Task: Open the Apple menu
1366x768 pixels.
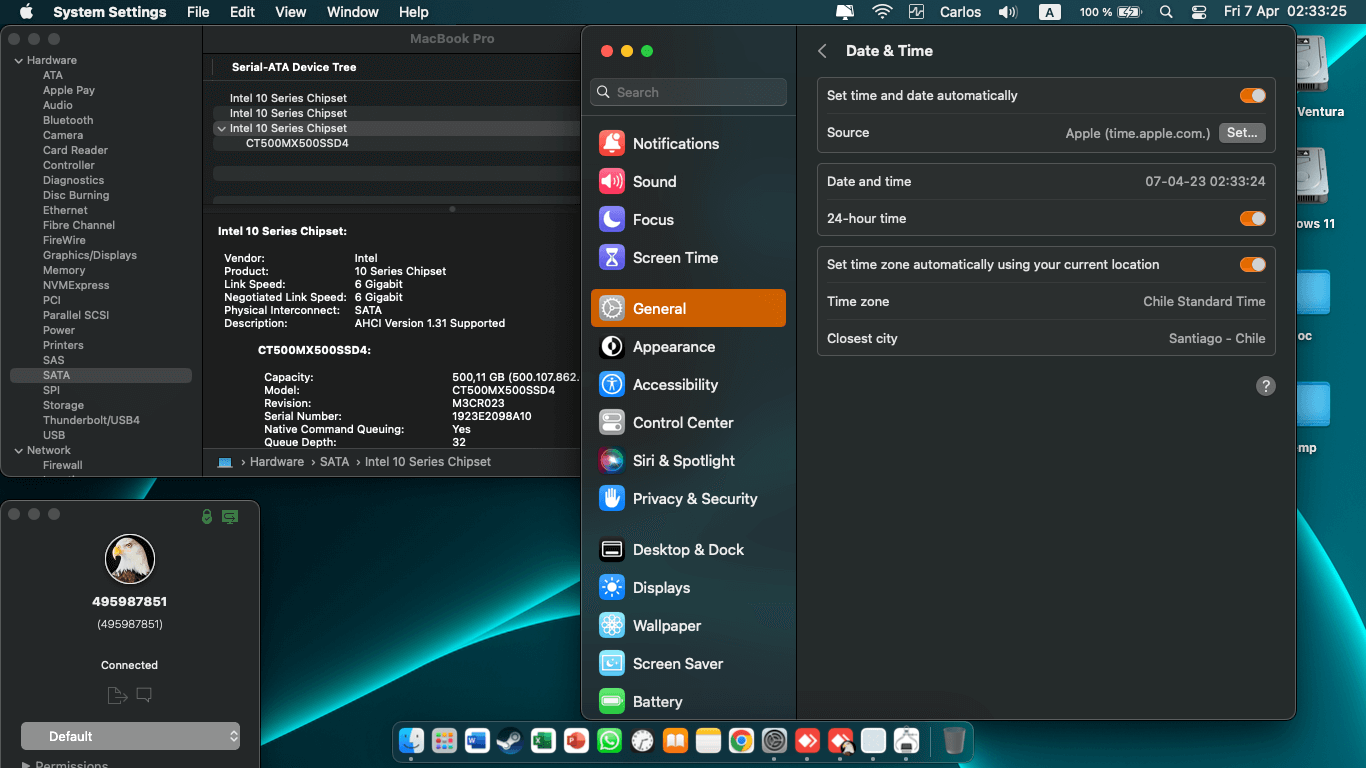Action: point(26,12)
